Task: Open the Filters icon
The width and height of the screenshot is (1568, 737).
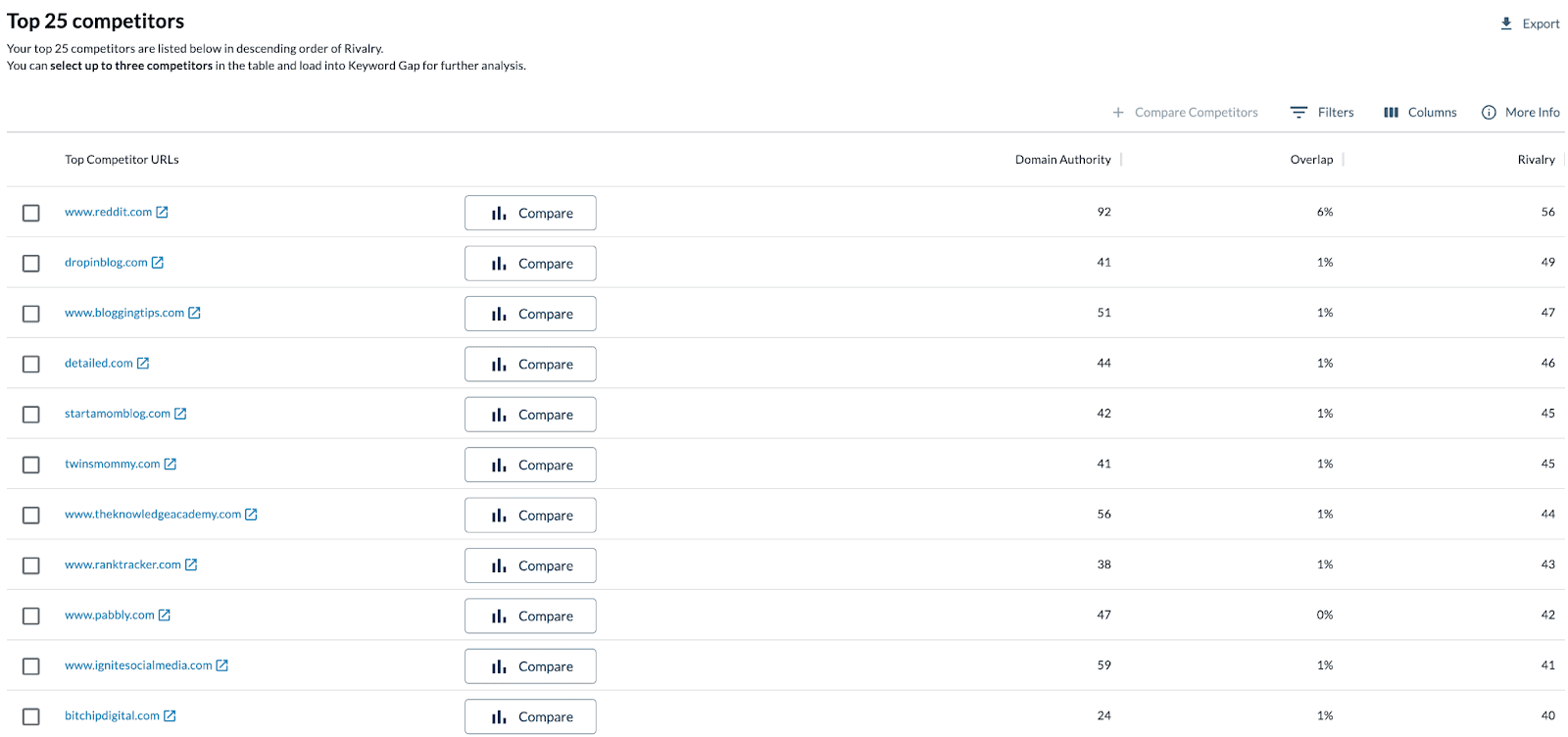Action: [1298, 113]
